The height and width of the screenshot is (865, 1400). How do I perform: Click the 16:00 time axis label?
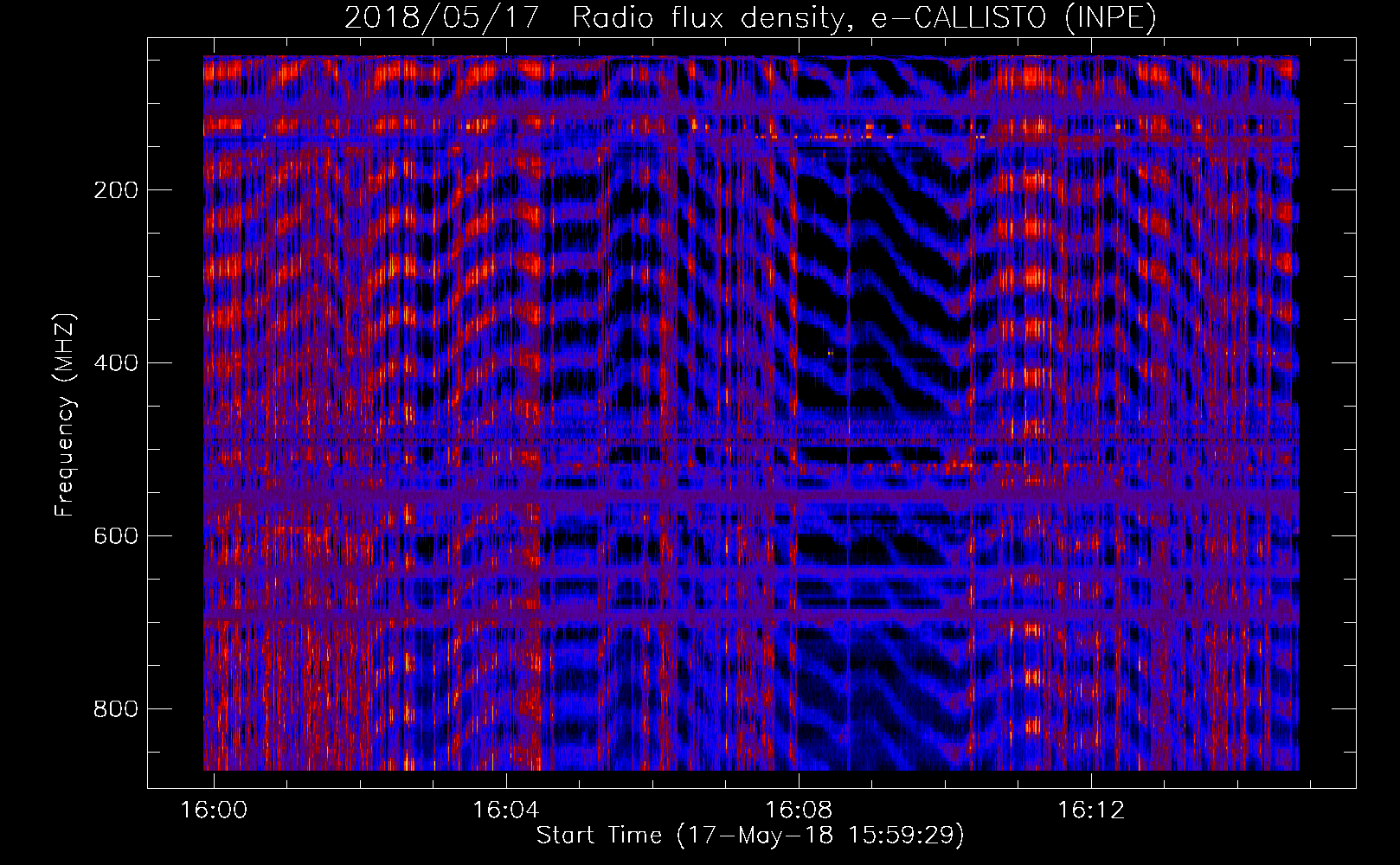pos(214,810)
